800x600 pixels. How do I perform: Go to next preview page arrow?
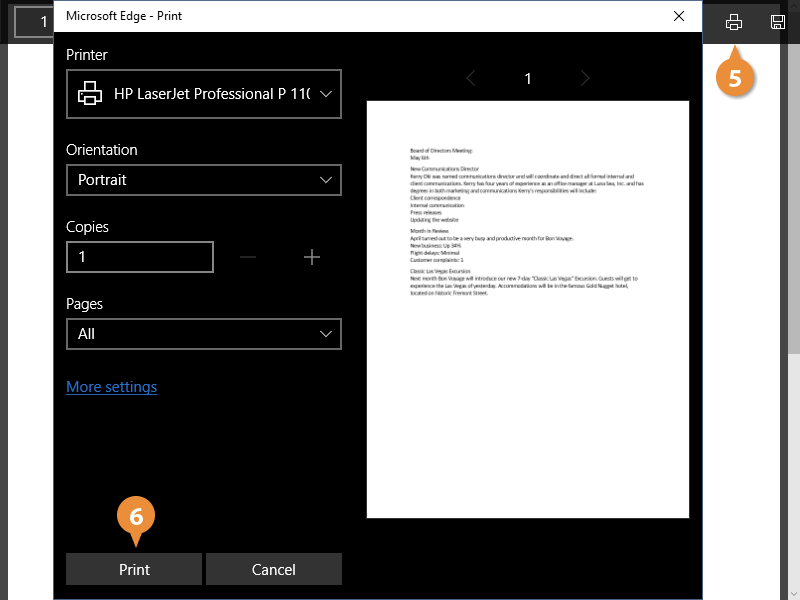pos(585,79)
